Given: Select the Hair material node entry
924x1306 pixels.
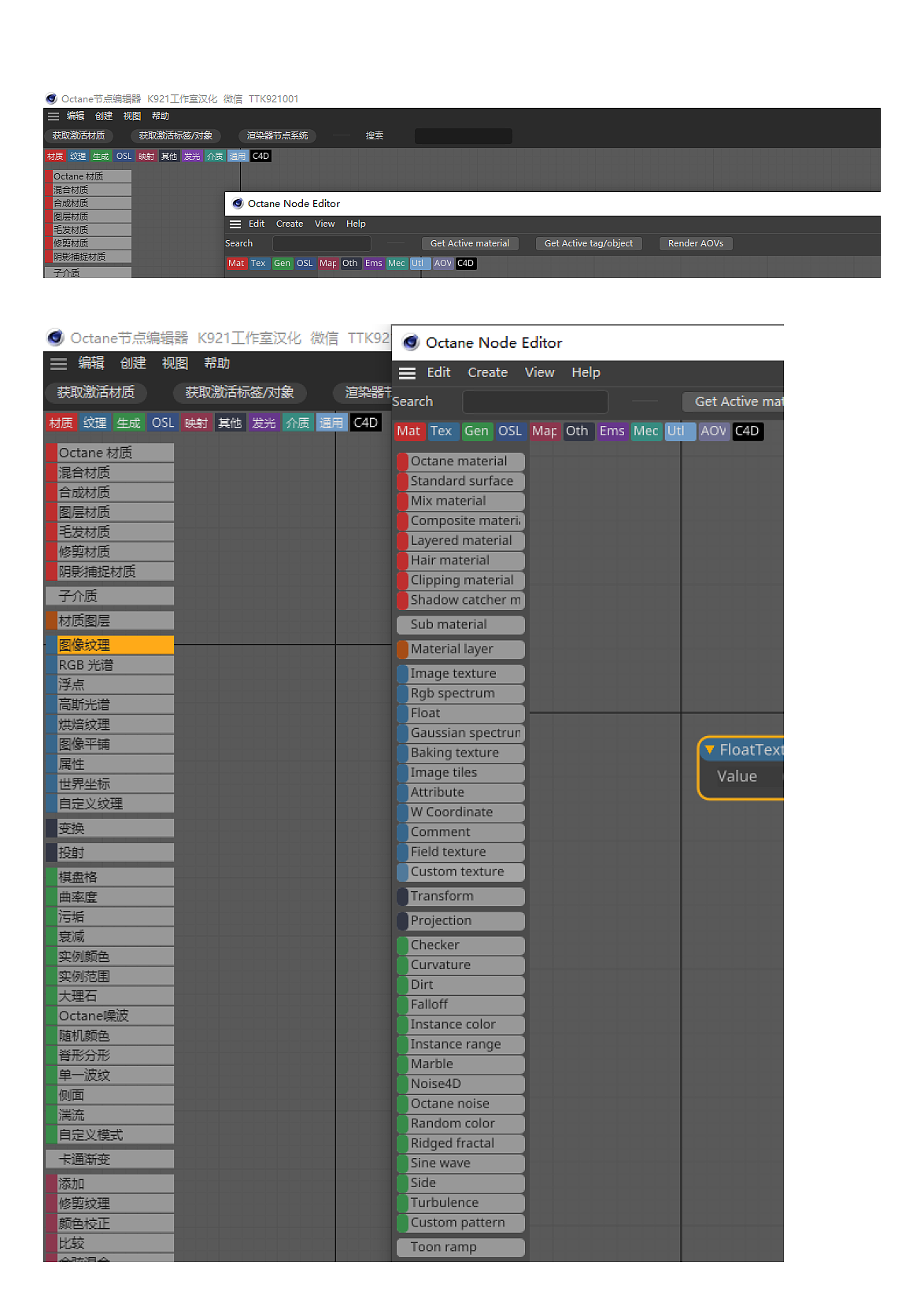Looking at the screenshot, I should point(460,561).
